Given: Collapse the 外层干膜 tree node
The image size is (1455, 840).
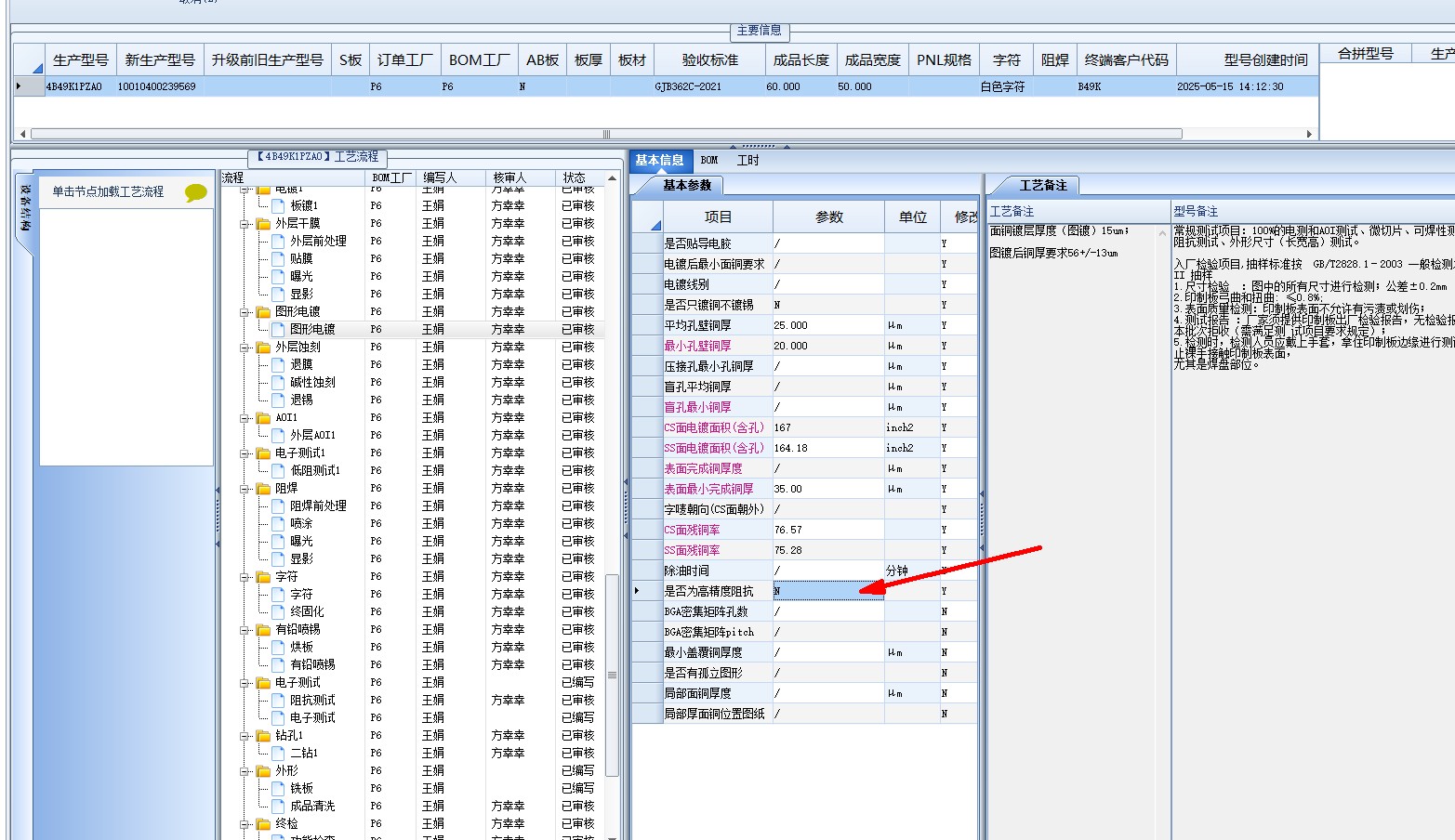Looking at the screenshot, I should [x=245, y=224].
